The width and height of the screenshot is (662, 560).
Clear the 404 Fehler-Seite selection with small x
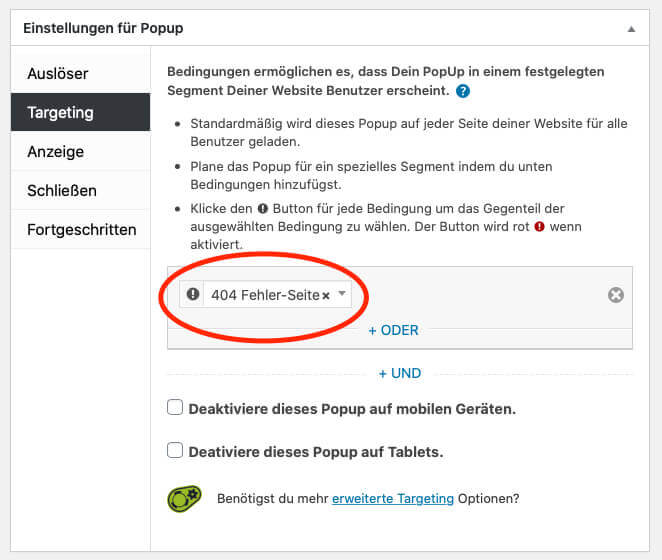326,296
